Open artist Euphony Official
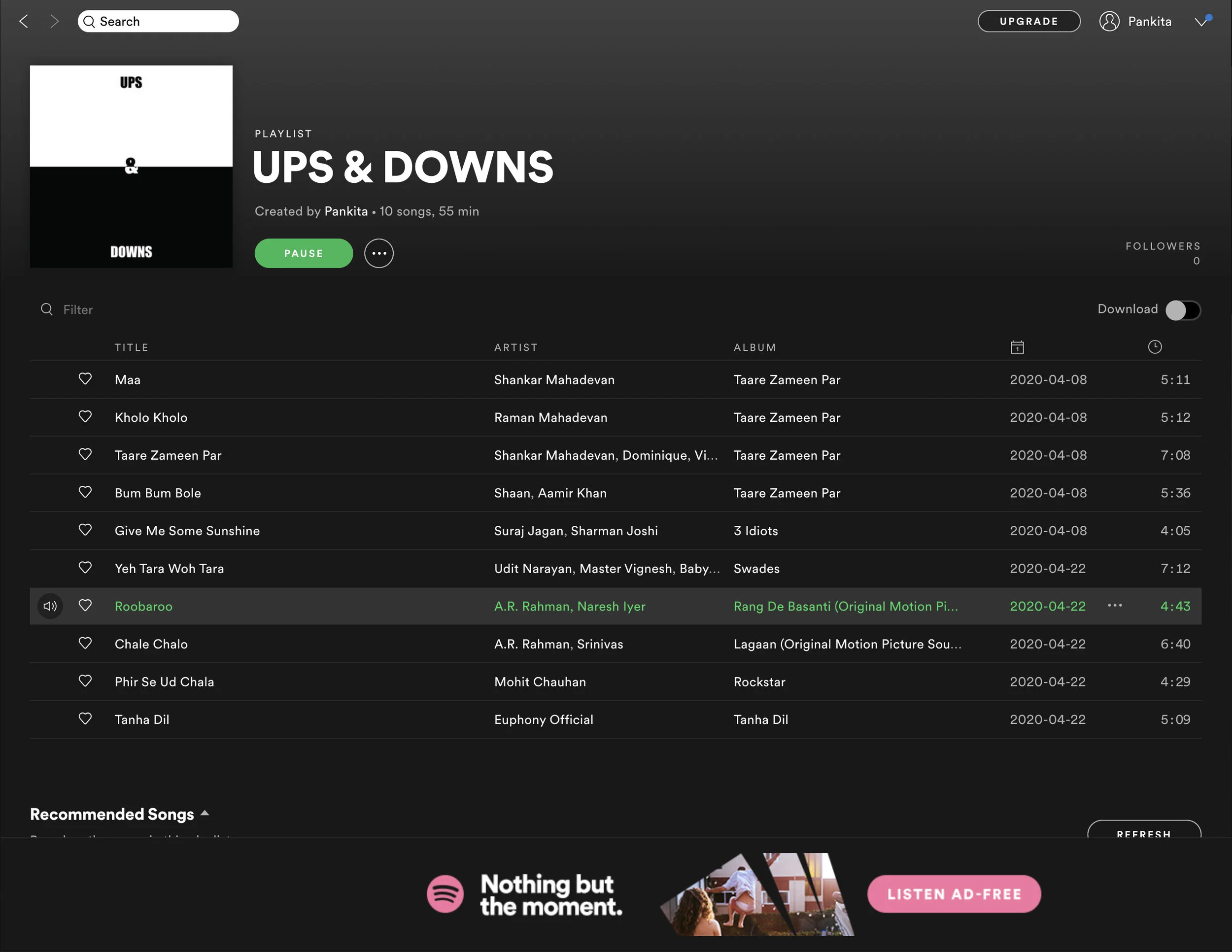This screenshot has width=1232, height=952. [544, 719]
